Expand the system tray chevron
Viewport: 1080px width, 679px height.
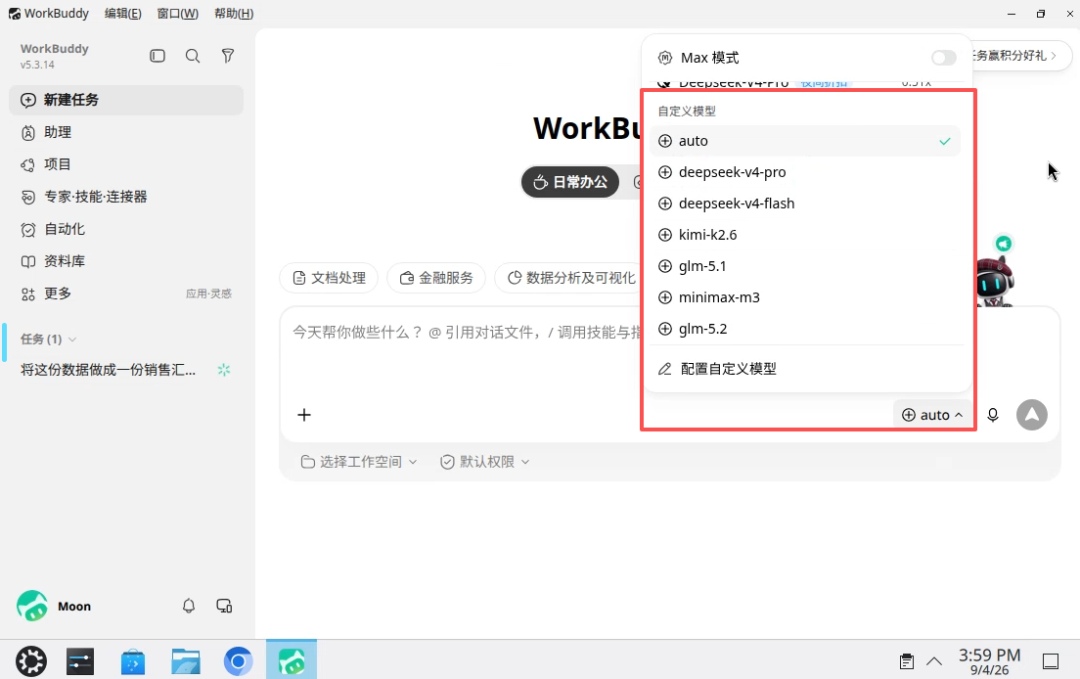[x=934, y=661]
